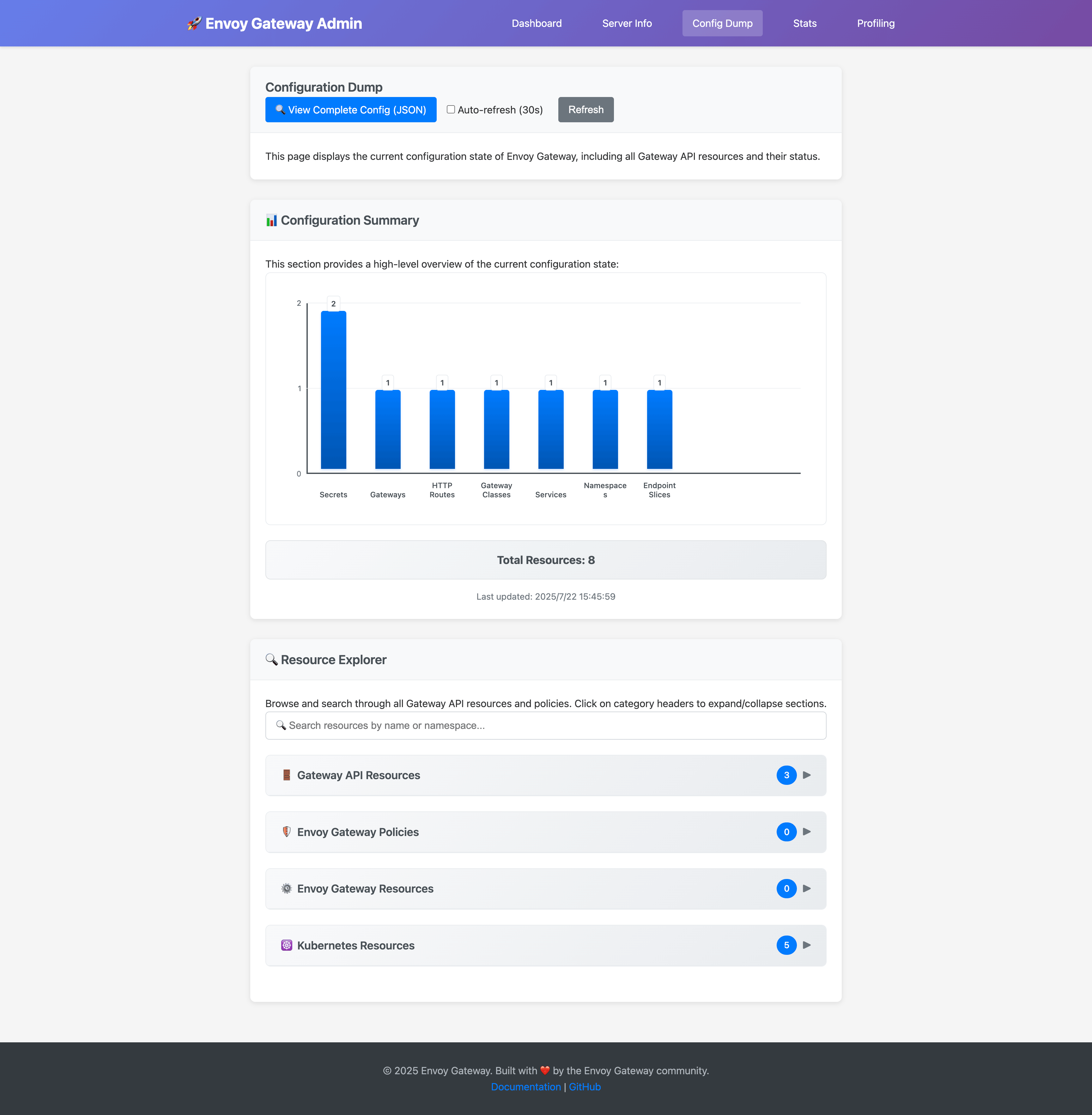Viewport: 1092px width, 1115px height.
Task: Click the blue count badge on Kubernetes Resources
Action: coord(786,945)
